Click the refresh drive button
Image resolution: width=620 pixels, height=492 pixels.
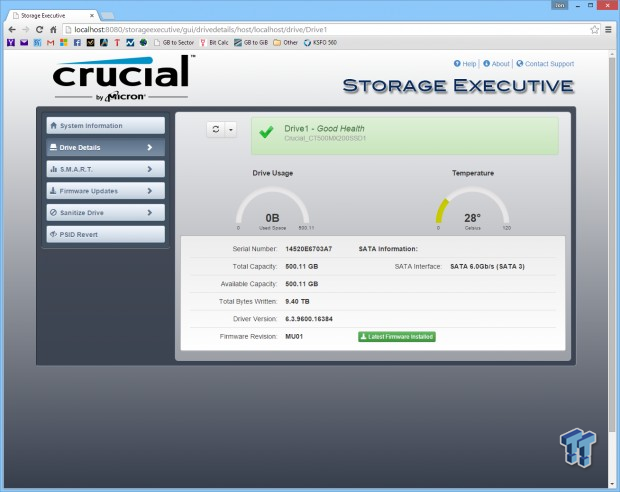pyautogui.click(x=216, y=129)
